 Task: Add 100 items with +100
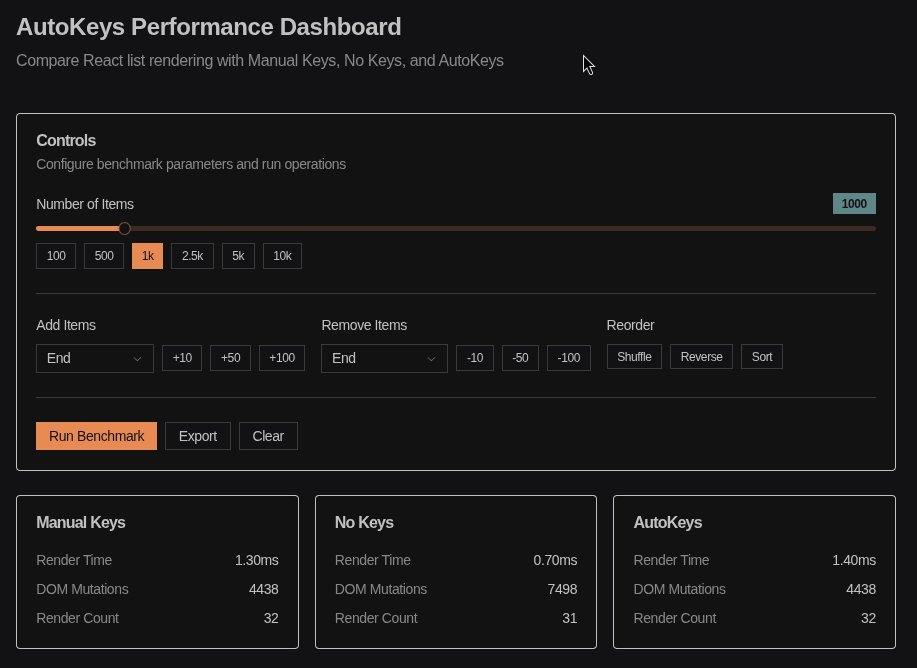282,358
